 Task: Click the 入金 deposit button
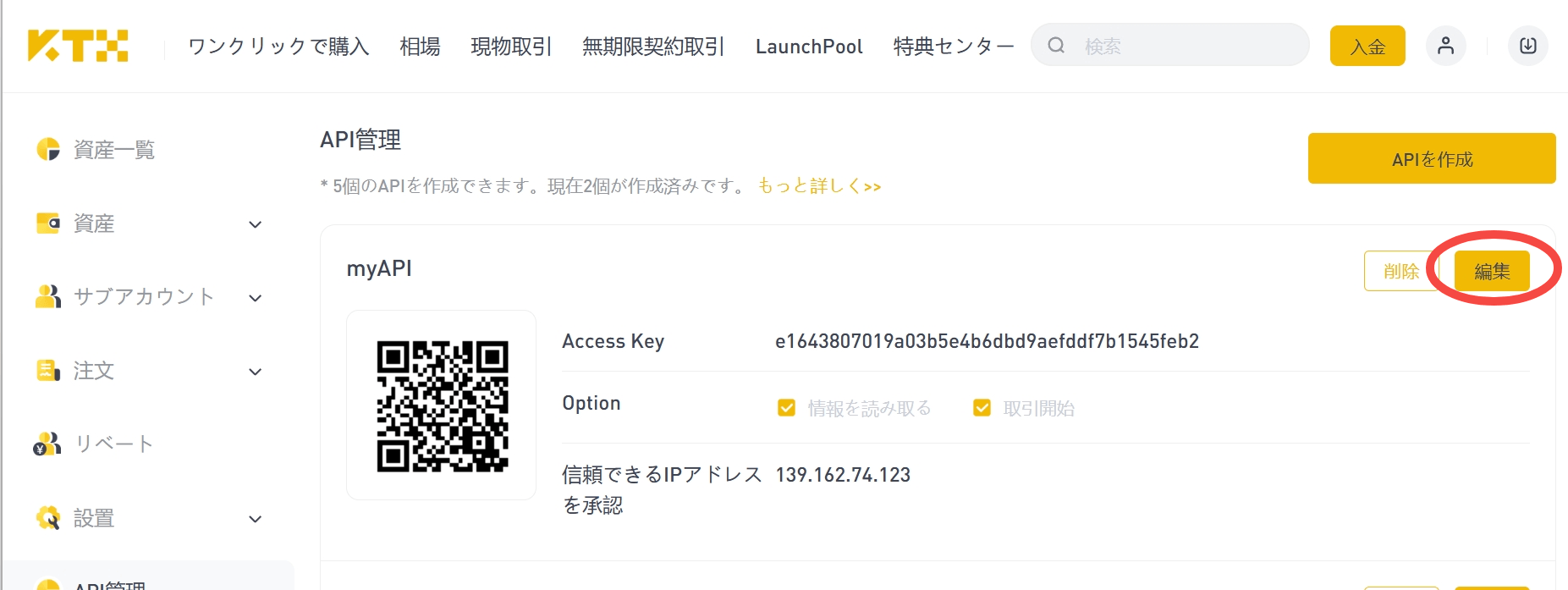coord(1367,46)
